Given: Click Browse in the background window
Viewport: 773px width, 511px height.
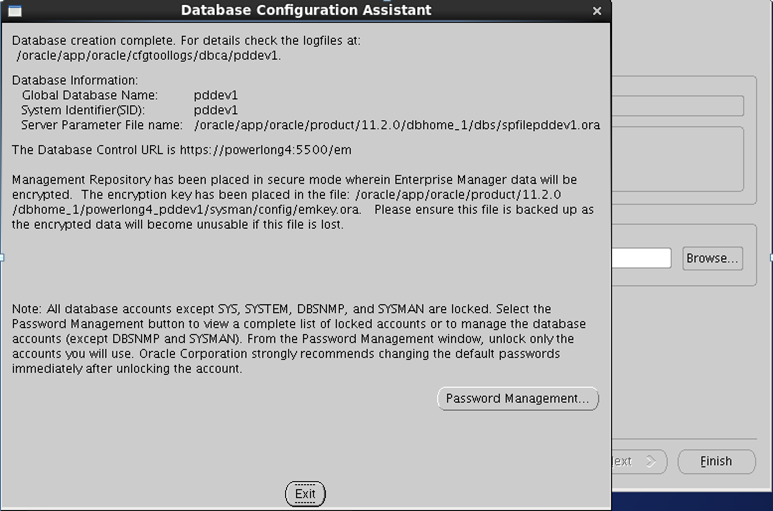Looking at the screenshot, I should coord(712,258).
